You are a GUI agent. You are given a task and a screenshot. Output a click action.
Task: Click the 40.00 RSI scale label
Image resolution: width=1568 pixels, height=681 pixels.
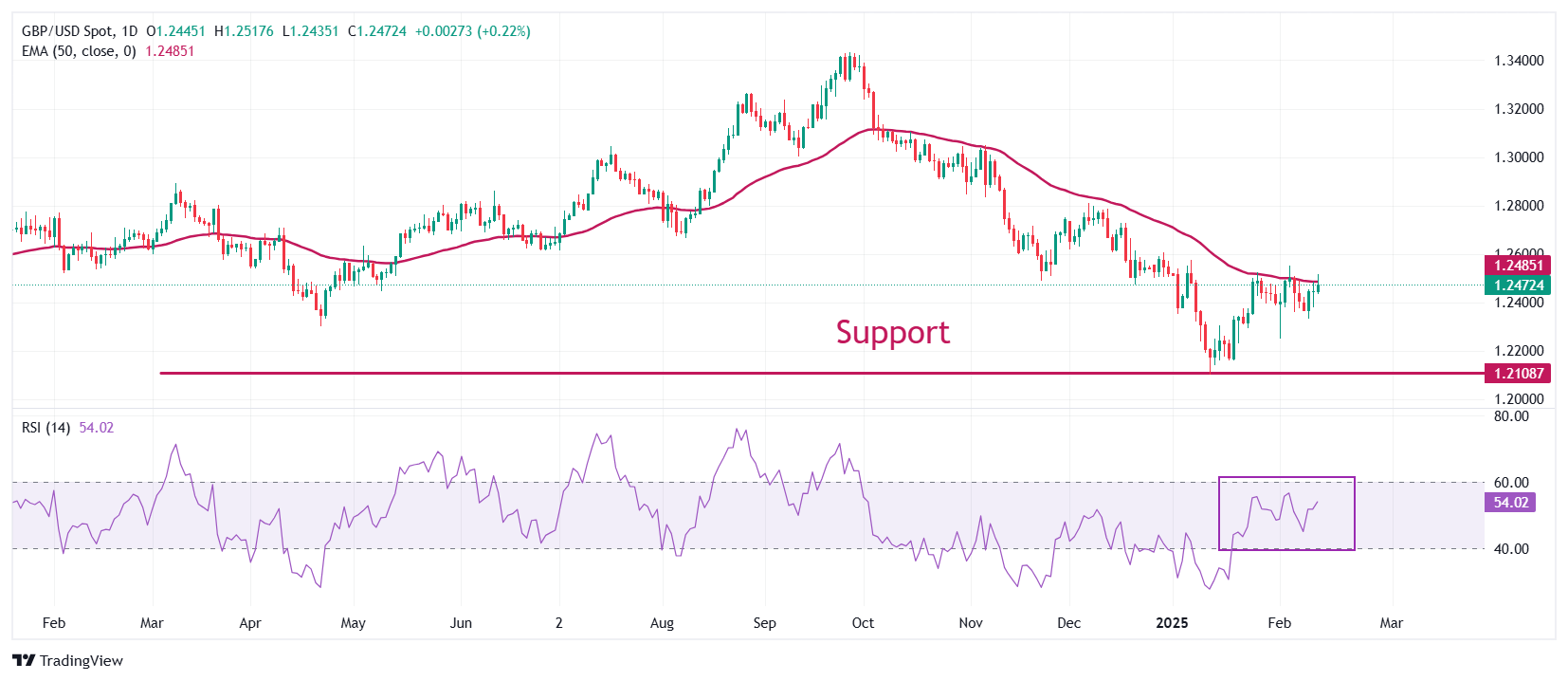tap(1511, 549)
